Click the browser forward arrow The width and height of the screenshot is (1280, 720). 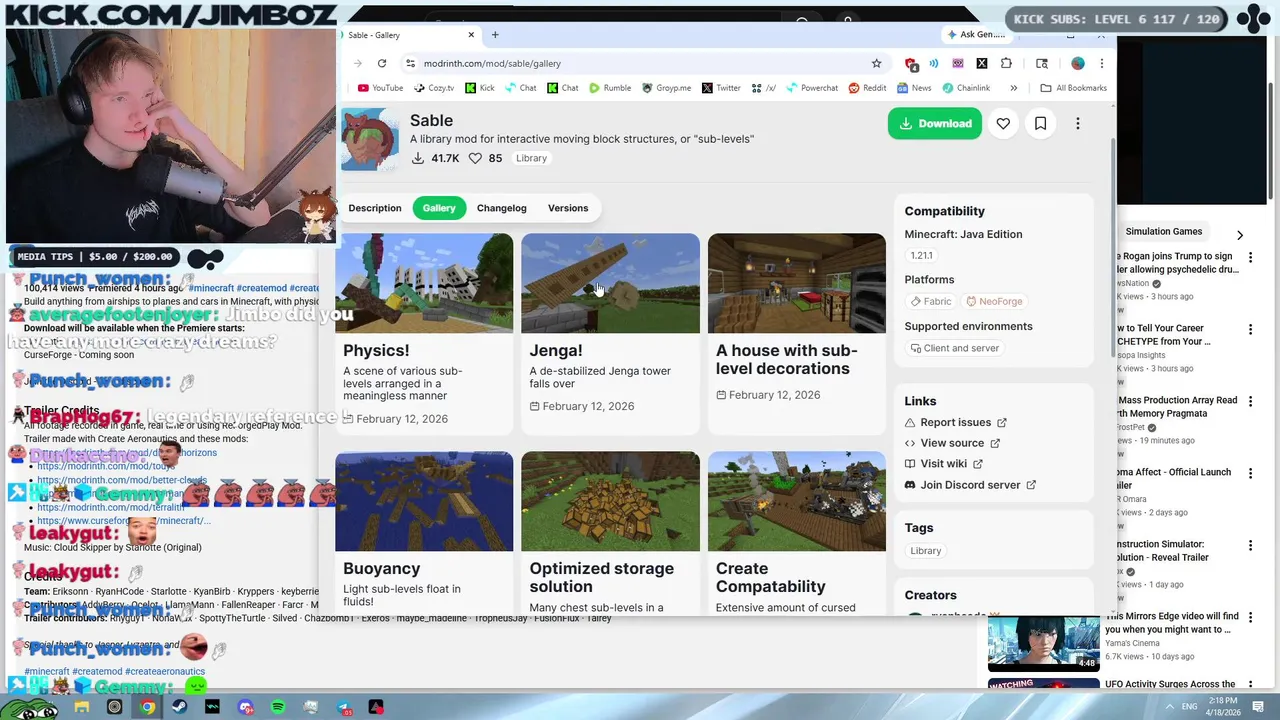358,63
